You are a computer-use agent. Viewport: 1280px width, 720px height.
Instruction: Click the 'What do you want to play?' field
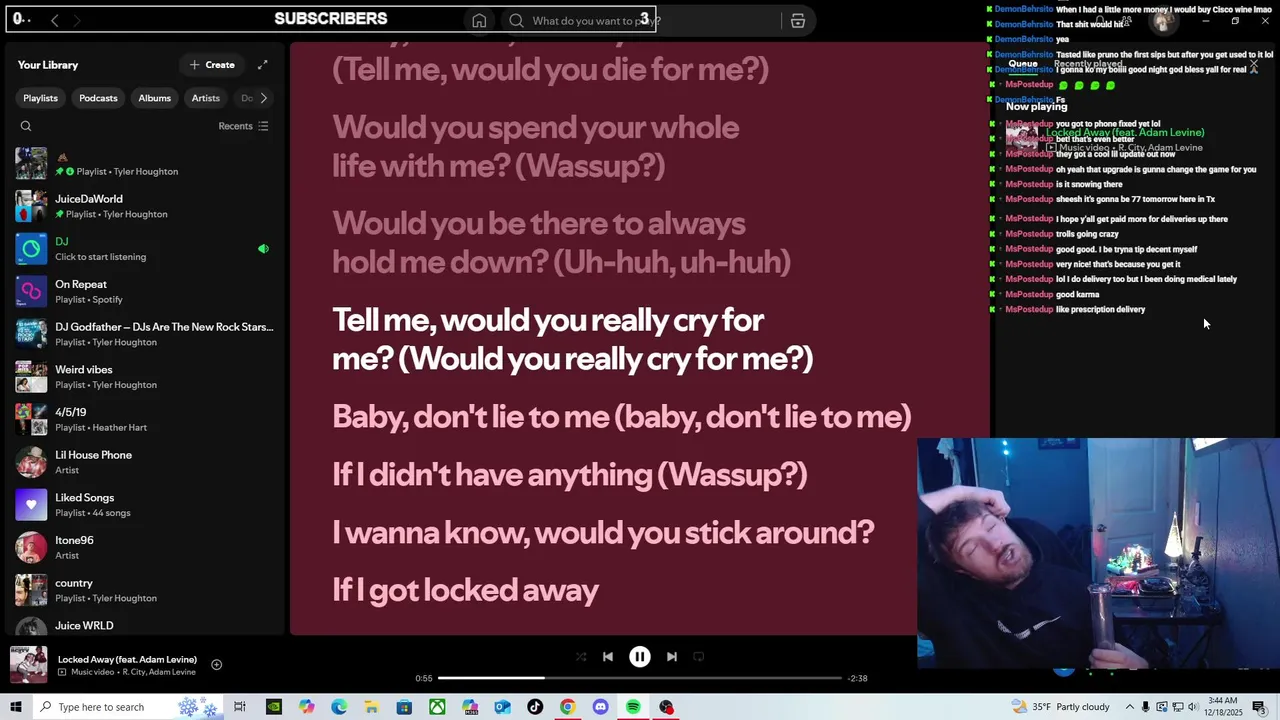coord(640,21)
